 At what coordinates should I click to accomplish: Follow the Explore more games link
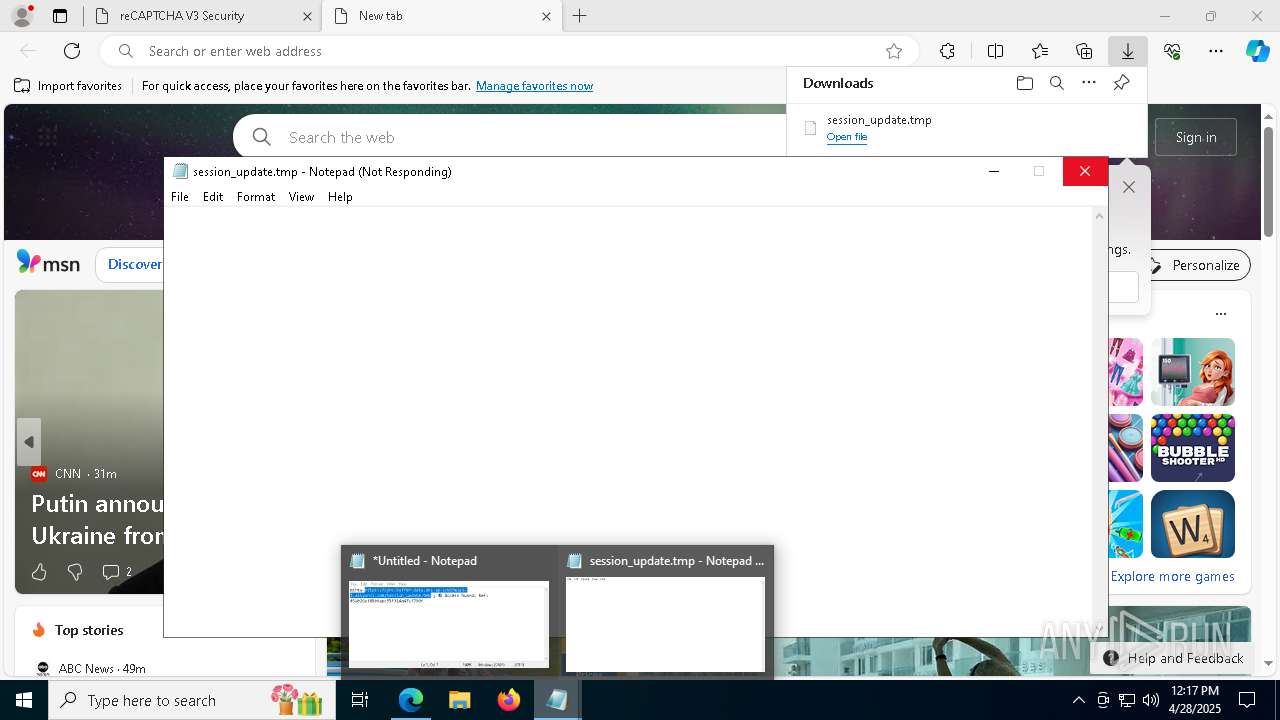(1172, 576)
